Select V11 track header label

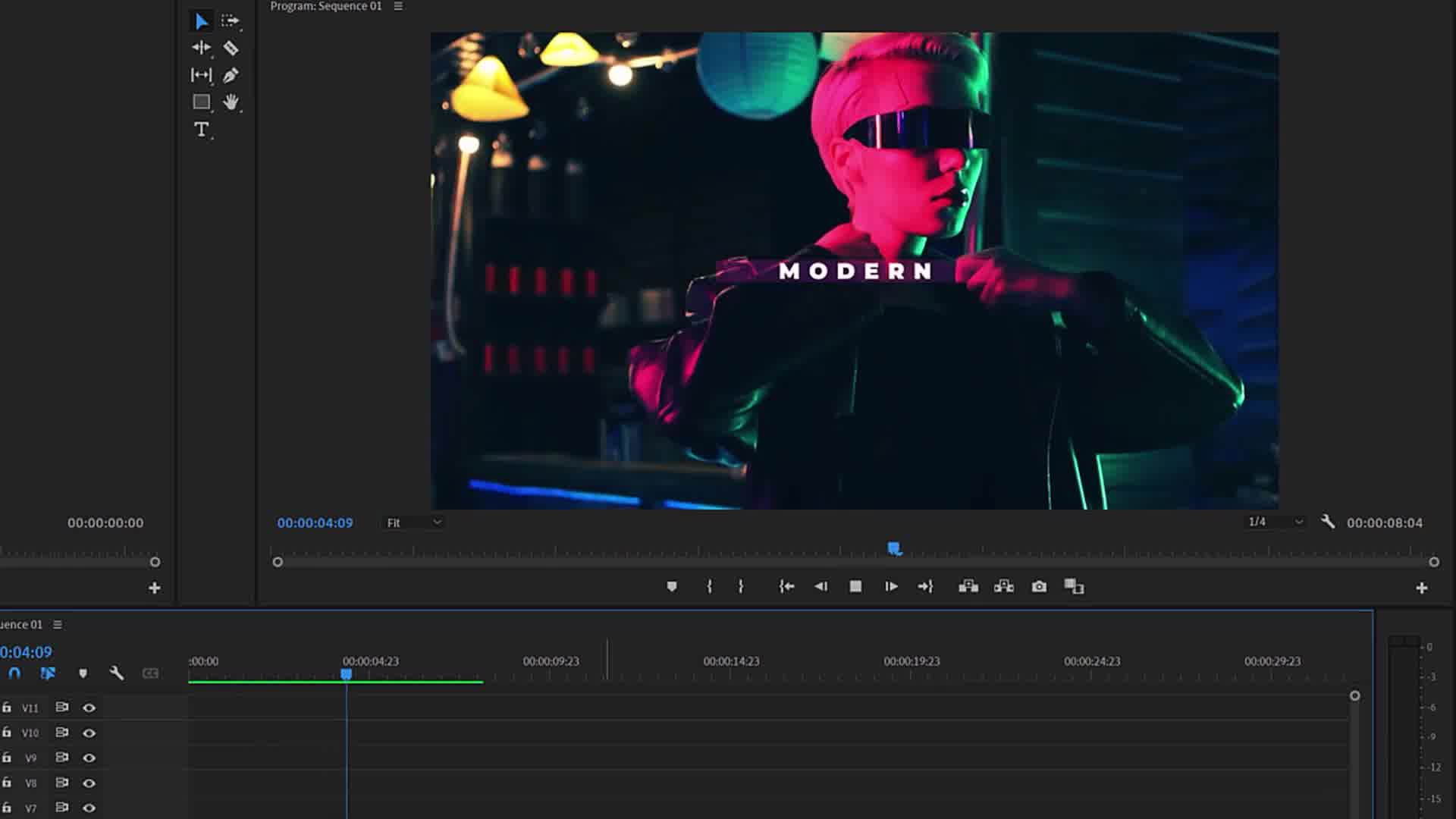click(30, 708)
